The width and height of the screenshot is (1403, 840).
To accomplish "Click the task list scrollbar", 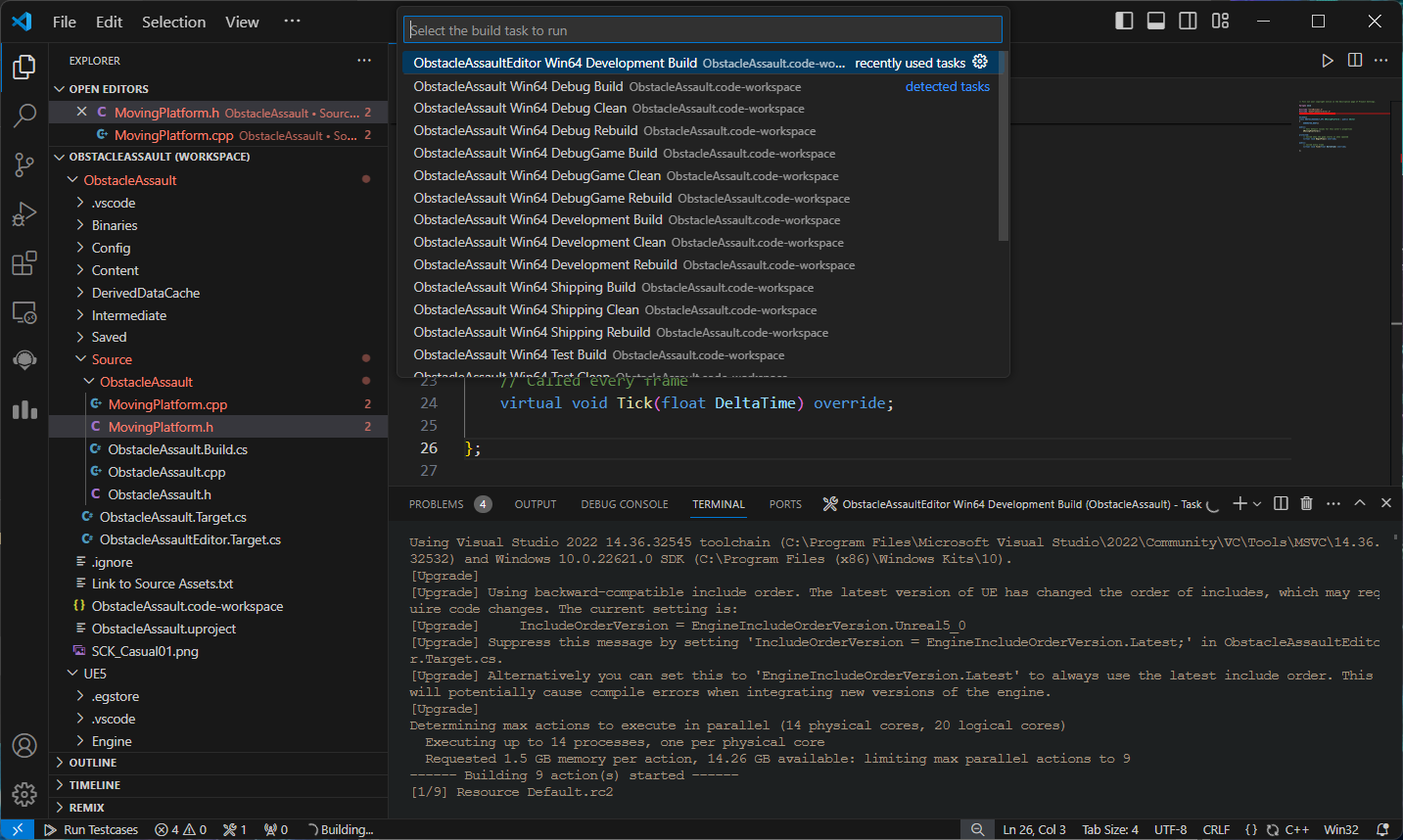I will [1004, 146].
